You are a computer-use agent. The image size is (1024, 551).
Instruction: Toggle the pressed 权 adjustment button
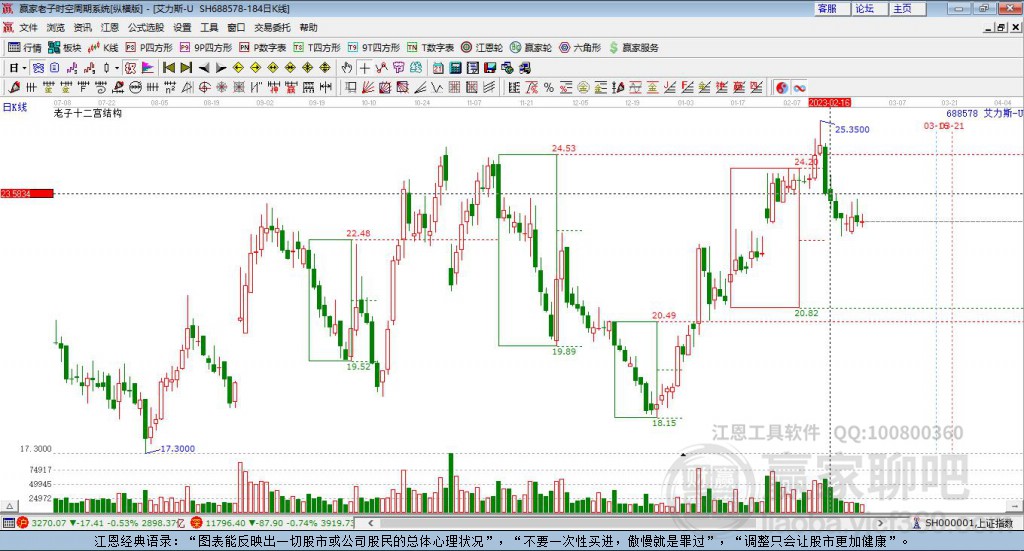click(x=130, y=68)
